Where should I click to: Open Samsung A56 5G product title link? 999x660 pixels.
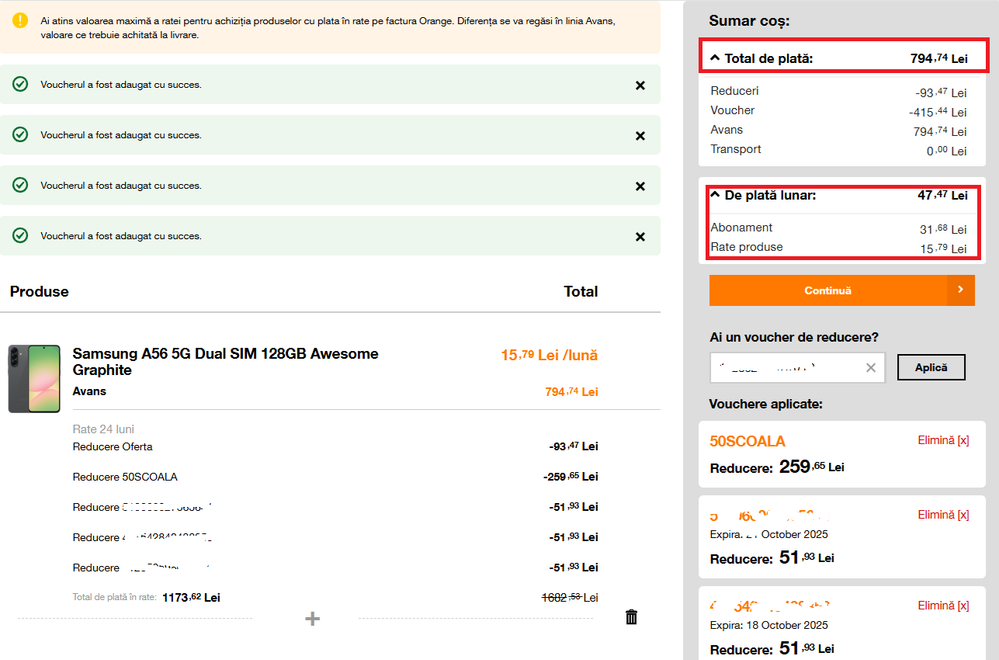(x=225, y=361)
